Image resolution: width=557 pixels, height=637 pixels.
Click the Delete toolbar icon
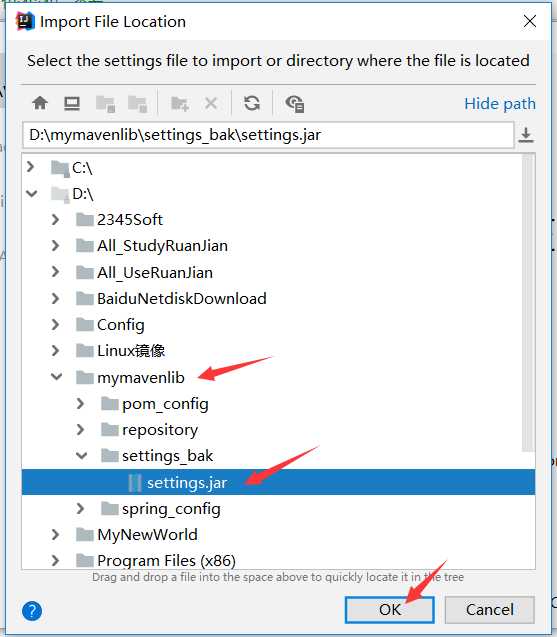pos(211,103)
